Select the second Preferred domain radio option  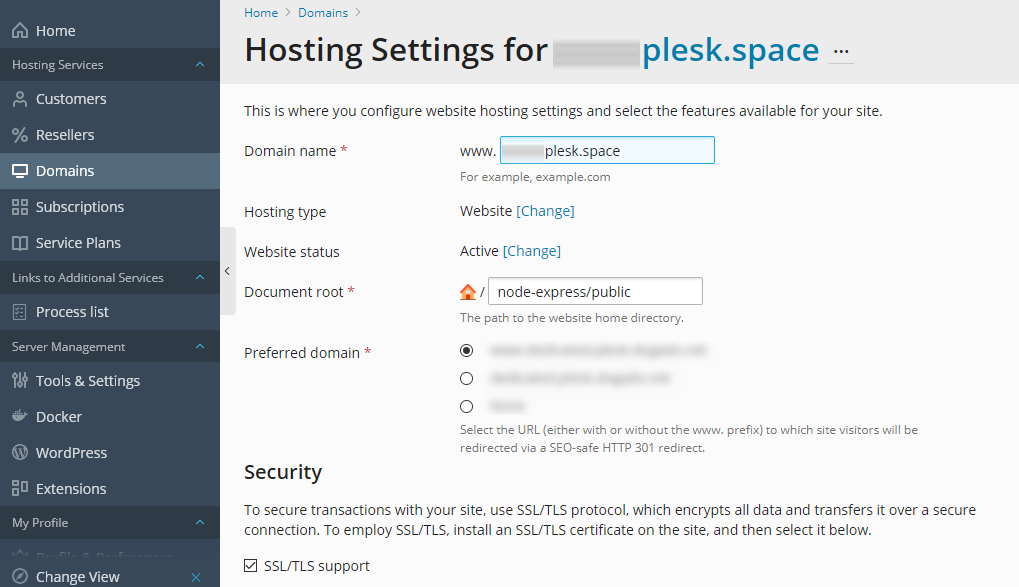click(x=467, y=378)
